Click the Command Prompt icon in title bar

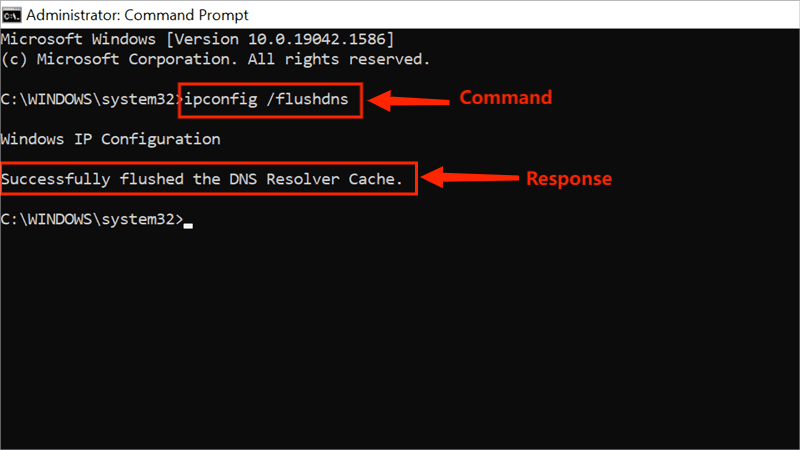pos(12,14)
